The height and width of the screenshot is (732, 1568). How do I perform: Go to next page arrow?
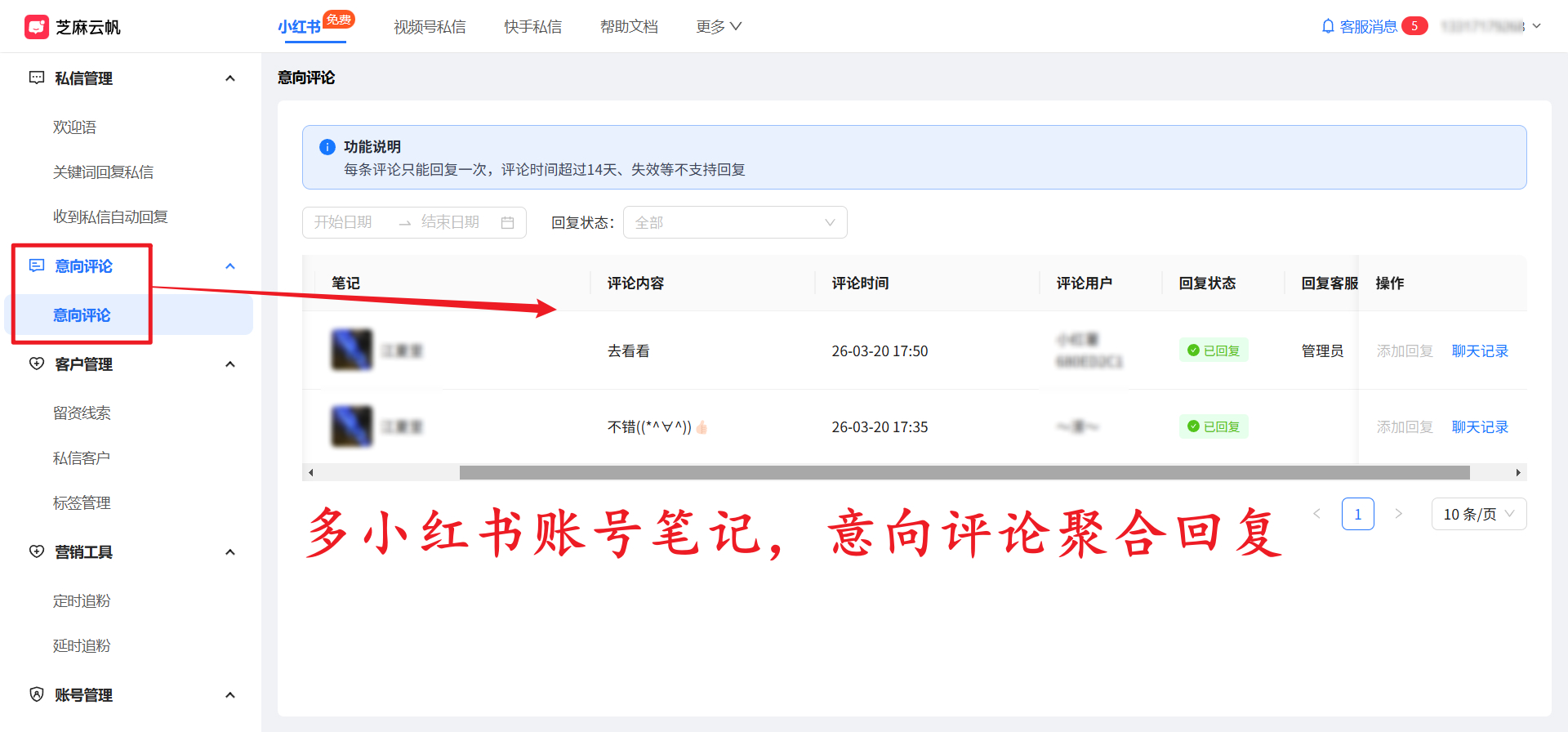coord(1398,514)
